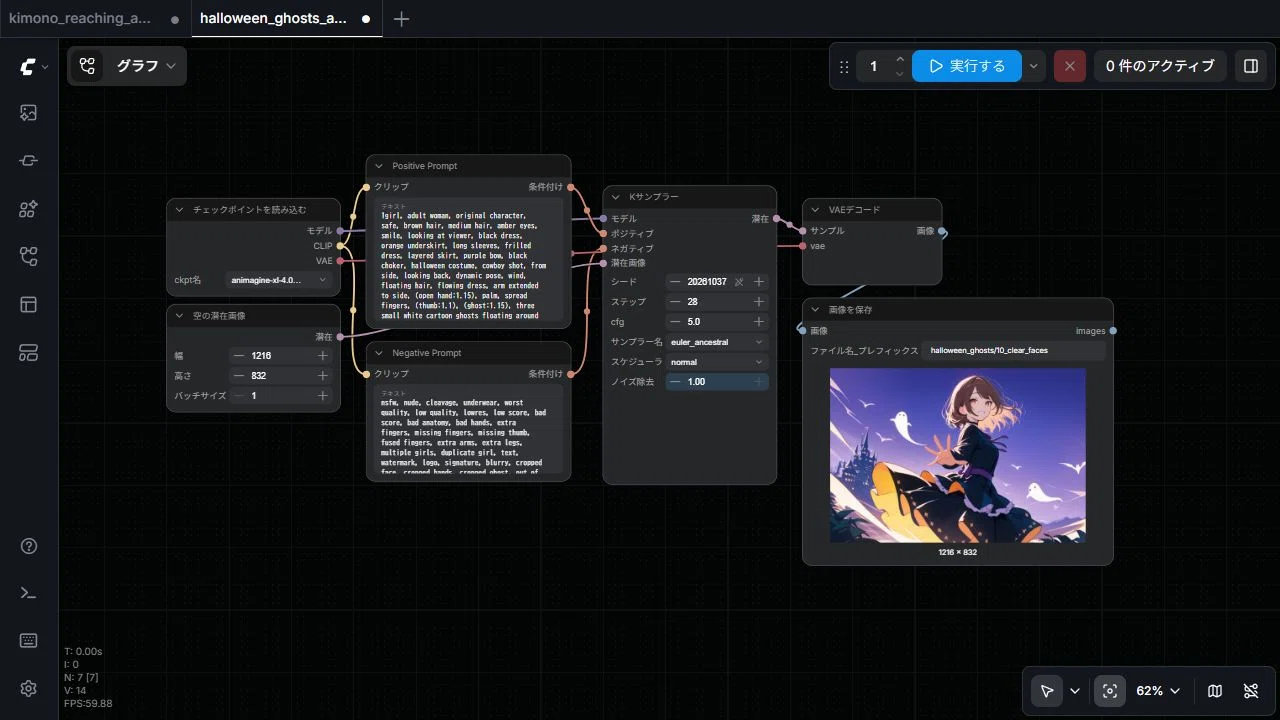The height and width of the screenshot is (720, 1280).
Task: Open the 62% zoom level dropdown
Action: 1158,691
